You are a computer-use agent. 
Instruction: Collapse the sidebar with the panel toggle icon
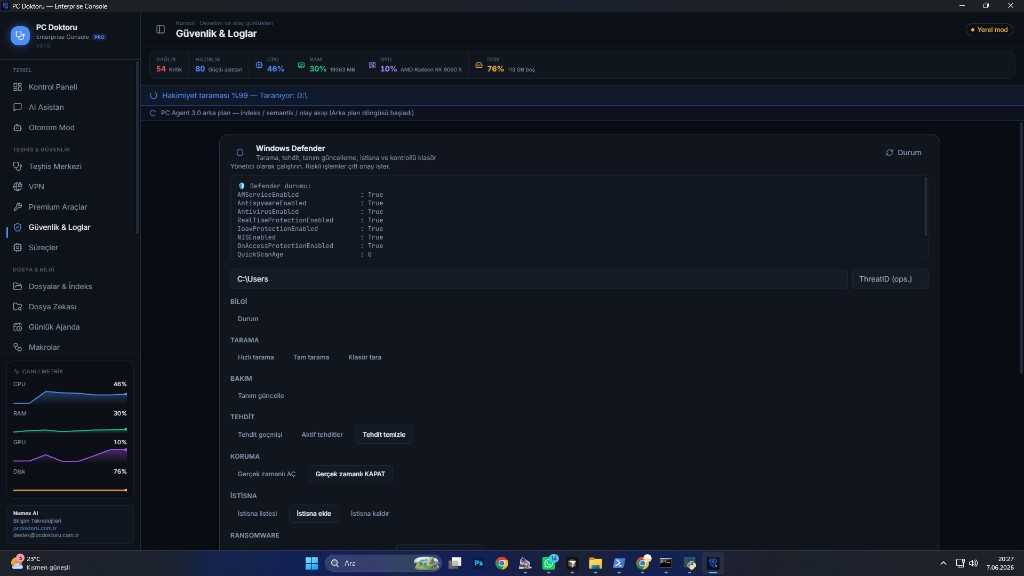click(x=161, y=29)
